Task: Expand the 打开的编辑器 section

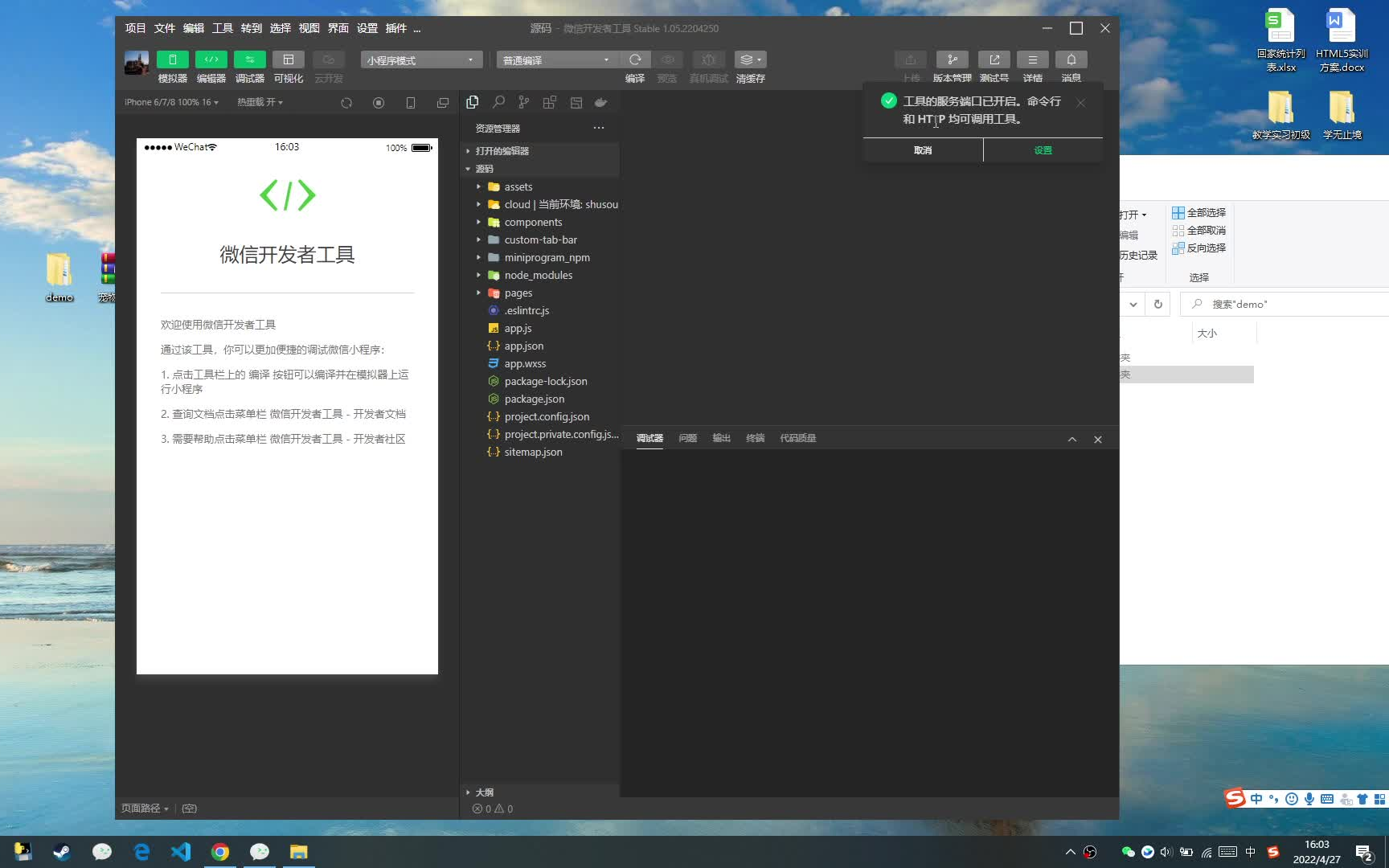Action: 540,151
